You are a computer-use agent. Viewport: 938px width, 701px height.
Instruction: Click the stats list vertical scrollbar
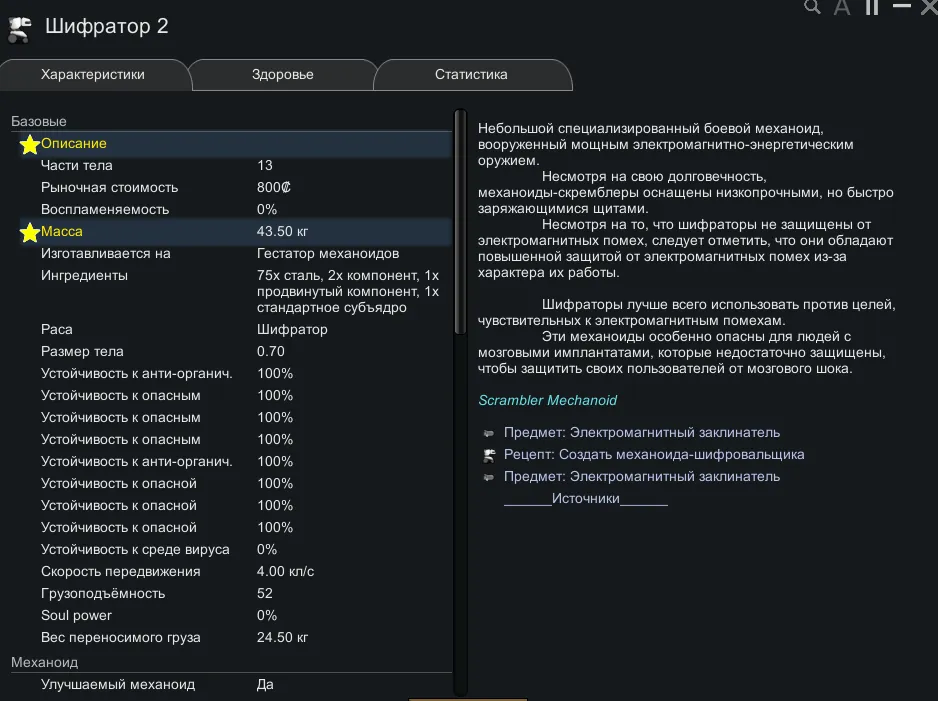click(x=460, y=220)
